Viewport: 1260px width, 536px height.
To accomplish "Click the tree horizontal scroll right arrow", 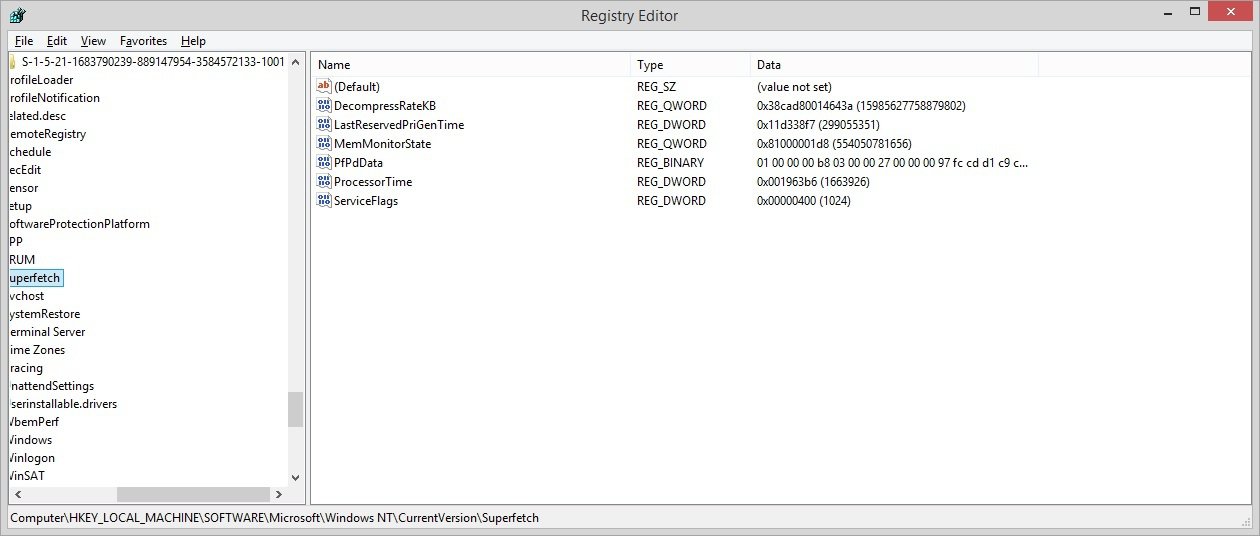I will click(278, 494).
